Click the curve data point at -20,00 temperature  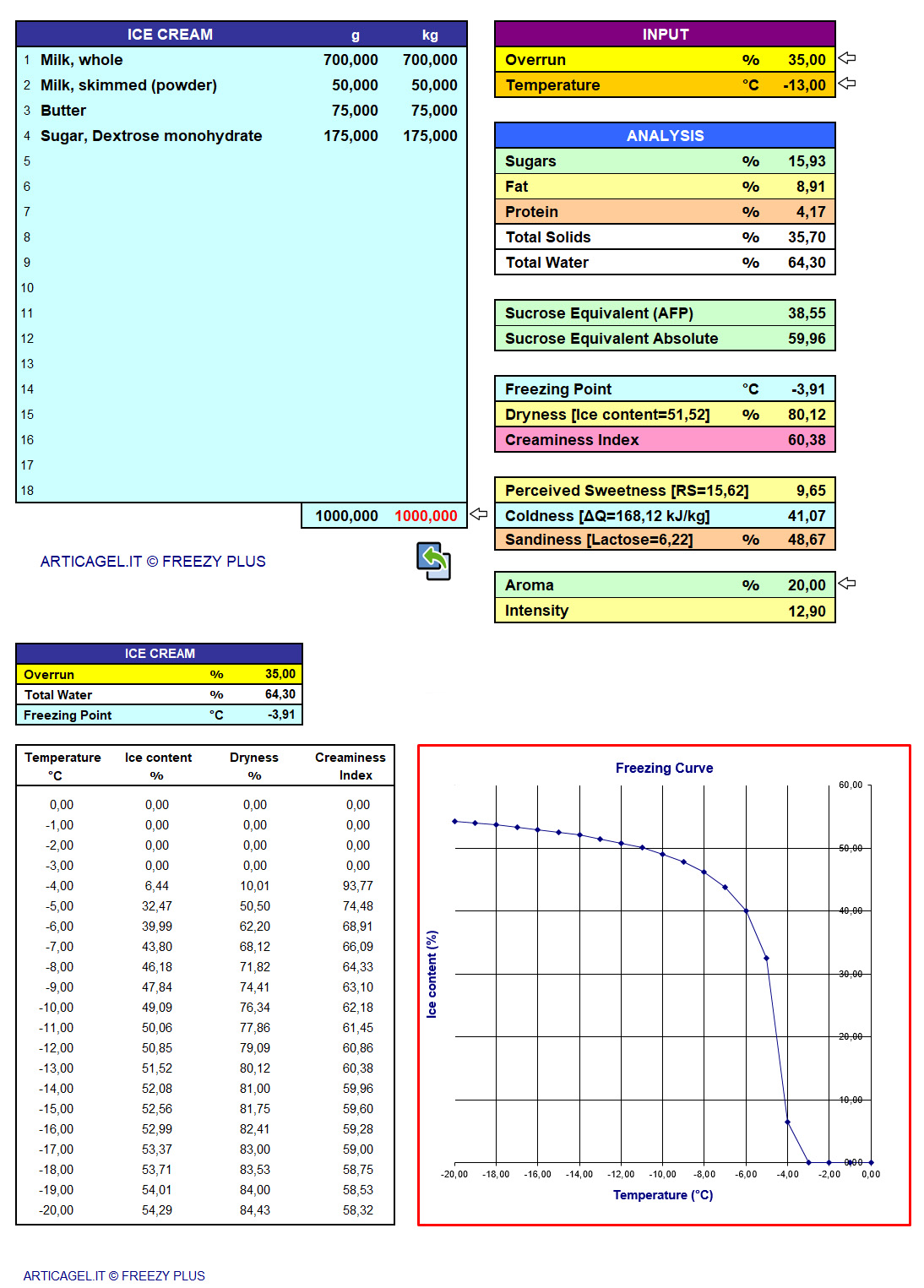pos(454,821)
